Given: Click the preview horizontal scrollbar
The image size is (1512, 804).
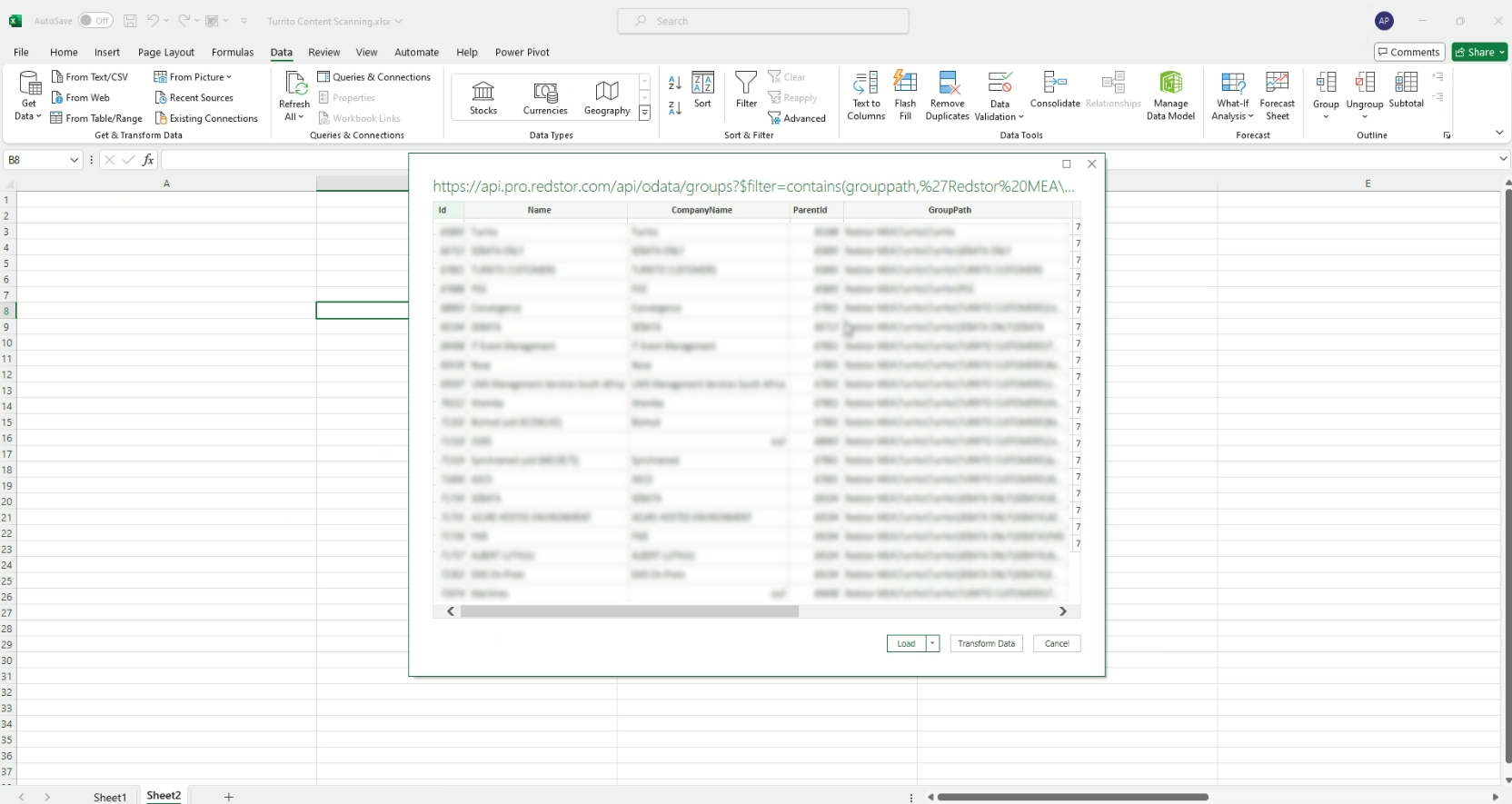Looking at the screenshot, I should pos(629,611).
